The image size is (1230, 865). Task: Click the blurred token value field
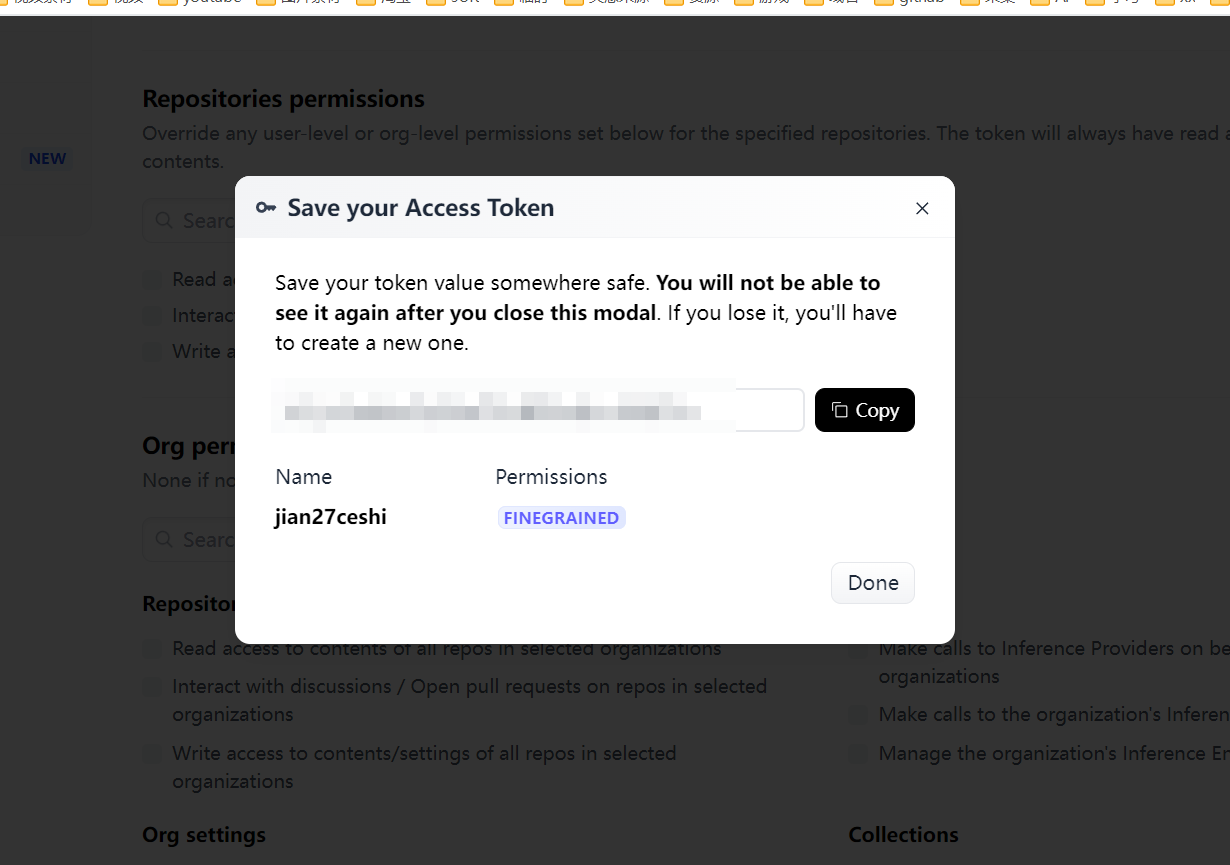pyautogui.click(x=539, y=410)
